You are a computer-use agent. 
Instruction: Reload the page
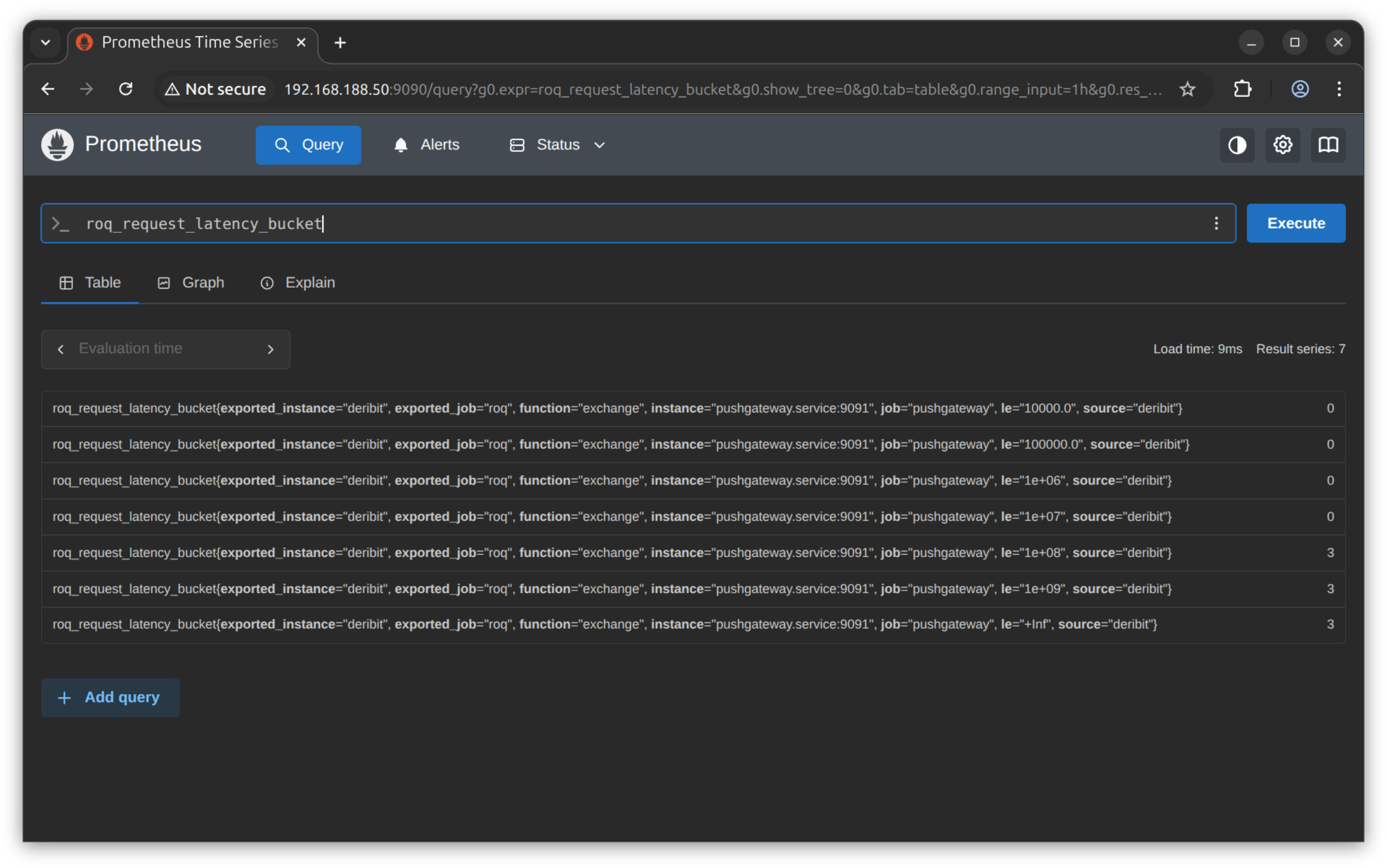tap(126, 89)
